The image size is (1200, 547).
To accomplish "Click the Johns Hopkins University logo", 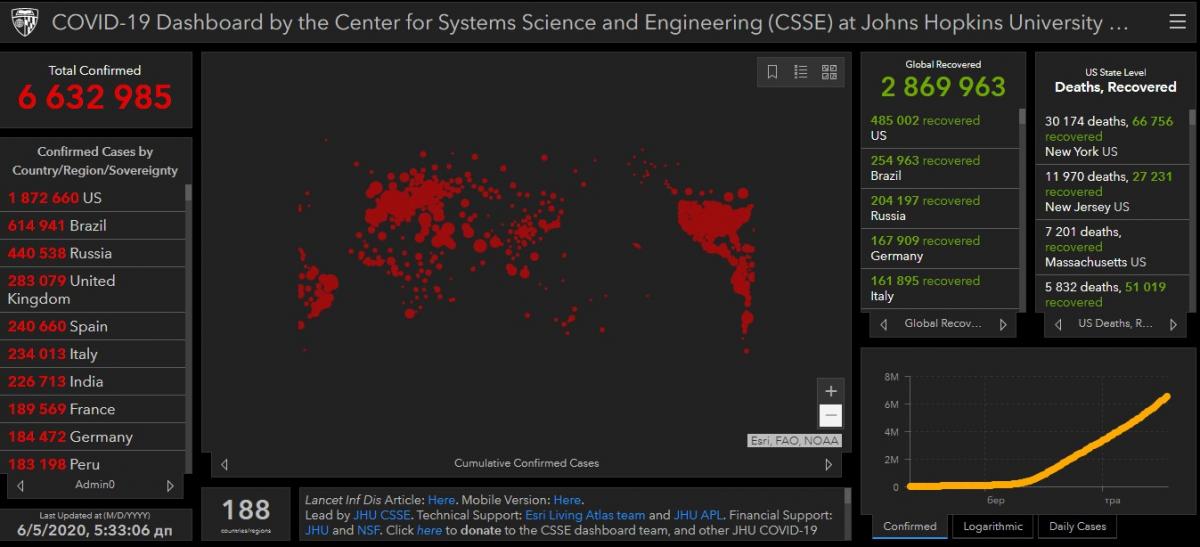I will click(x=23, y=22).
